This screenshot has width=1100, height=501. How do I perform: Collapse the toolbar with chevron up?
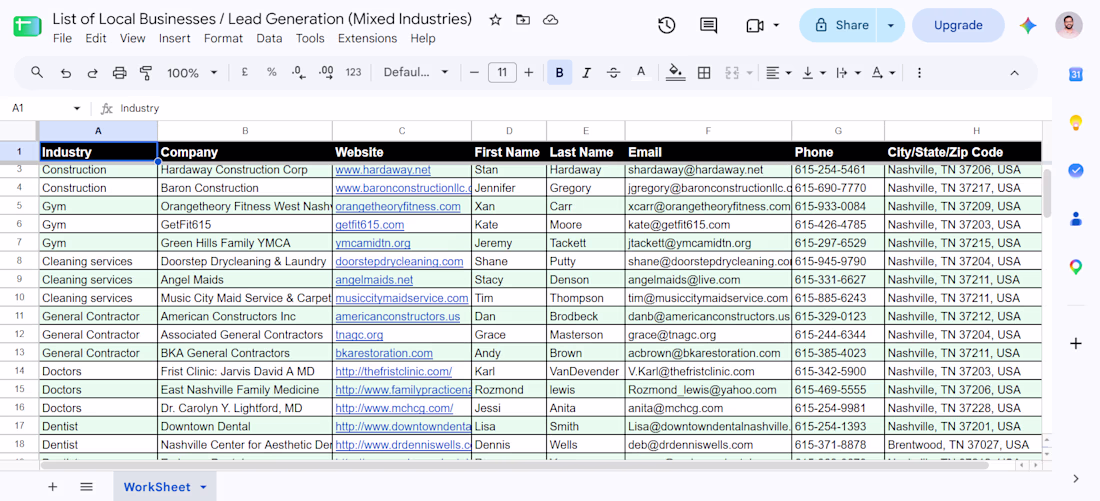coord(1014,72)
